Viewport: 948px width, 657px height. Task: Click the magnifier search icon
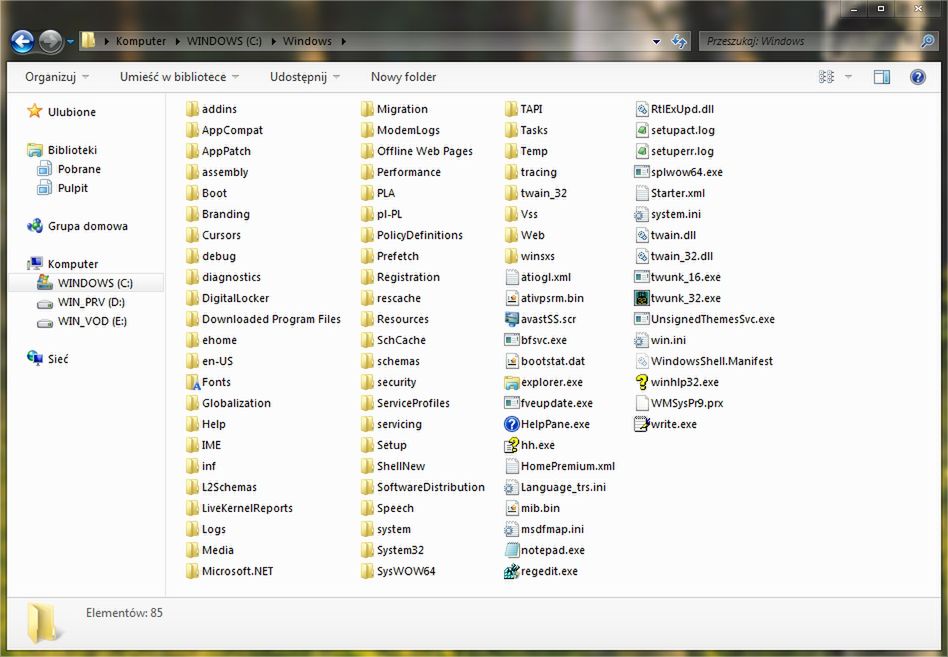[x=927, y=41]
